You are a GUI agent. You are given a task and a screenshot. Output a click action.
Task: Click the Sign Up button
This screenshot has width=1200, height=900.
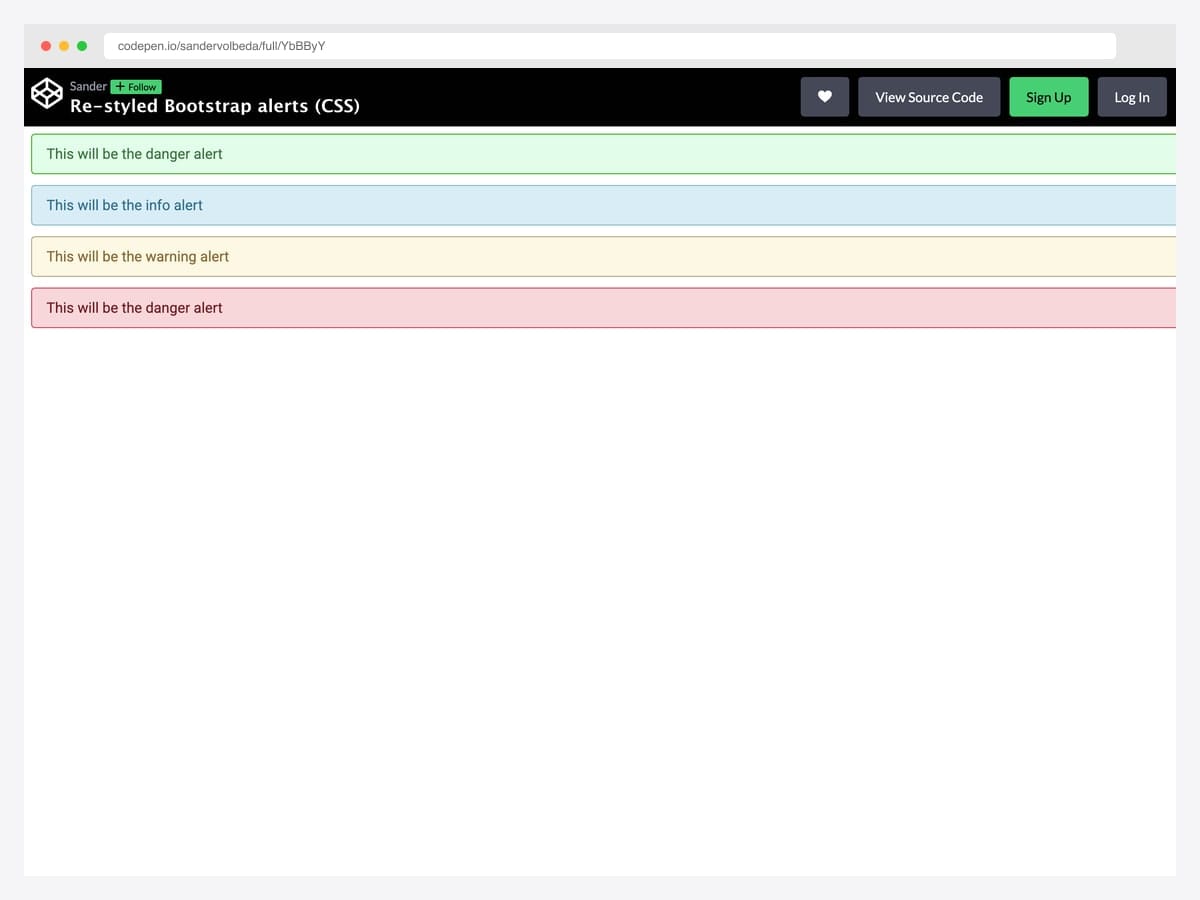(x=1048, y=97)
